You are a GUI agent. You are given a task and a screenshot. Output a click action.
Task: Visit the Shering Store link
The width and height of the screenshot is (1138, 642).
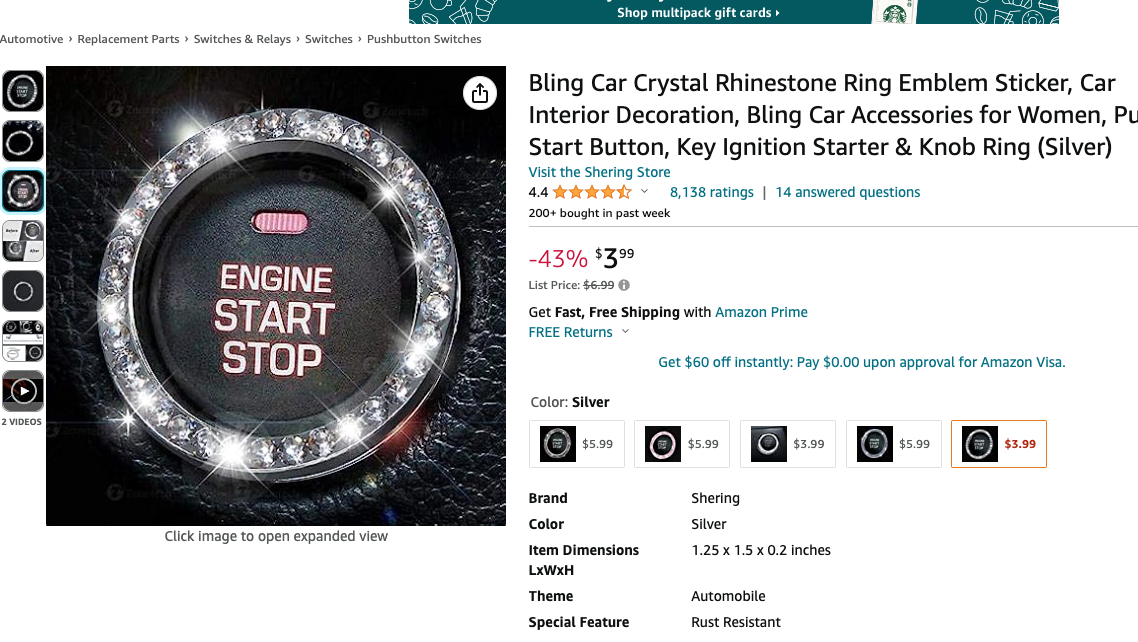point(599,172)
